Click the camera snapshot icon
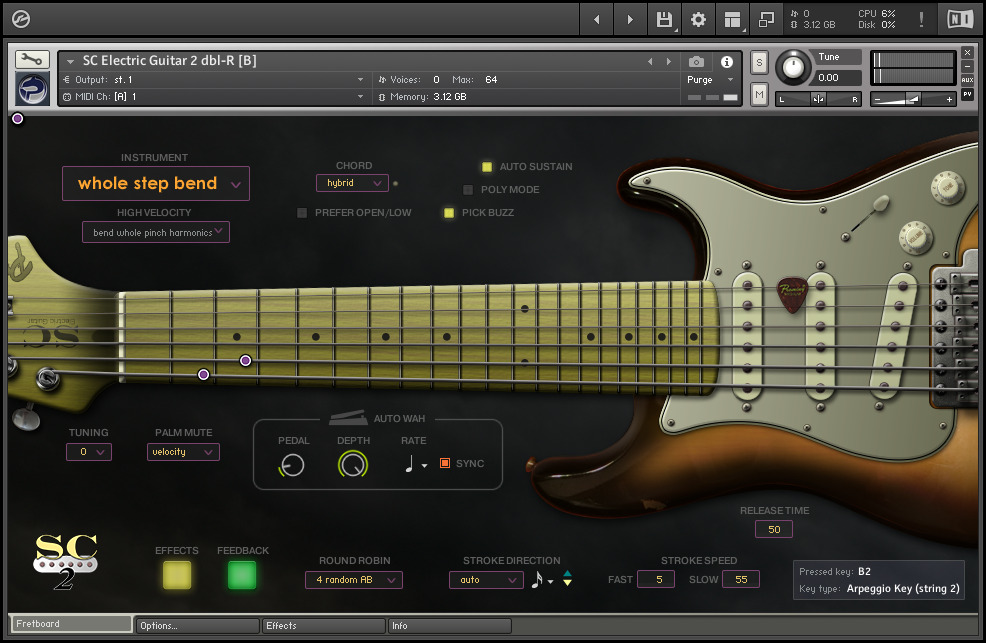 696,62
